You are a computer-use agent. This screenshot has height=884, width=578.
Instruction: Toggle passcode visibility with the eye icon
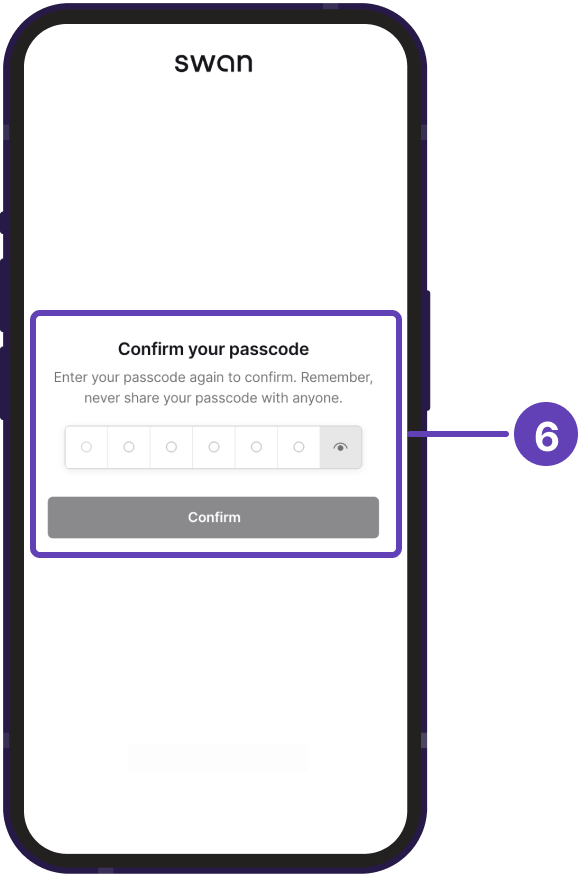pos(341,447)
